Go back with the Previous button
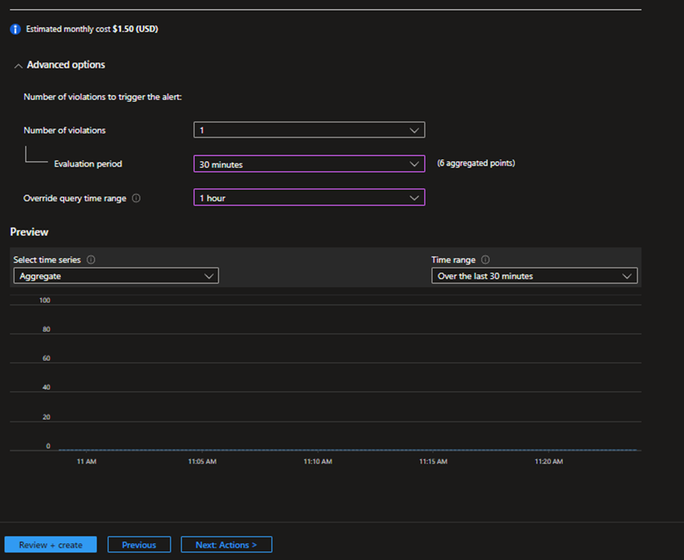This screenshot has width=684, height=560. click(x=139, y=545)
